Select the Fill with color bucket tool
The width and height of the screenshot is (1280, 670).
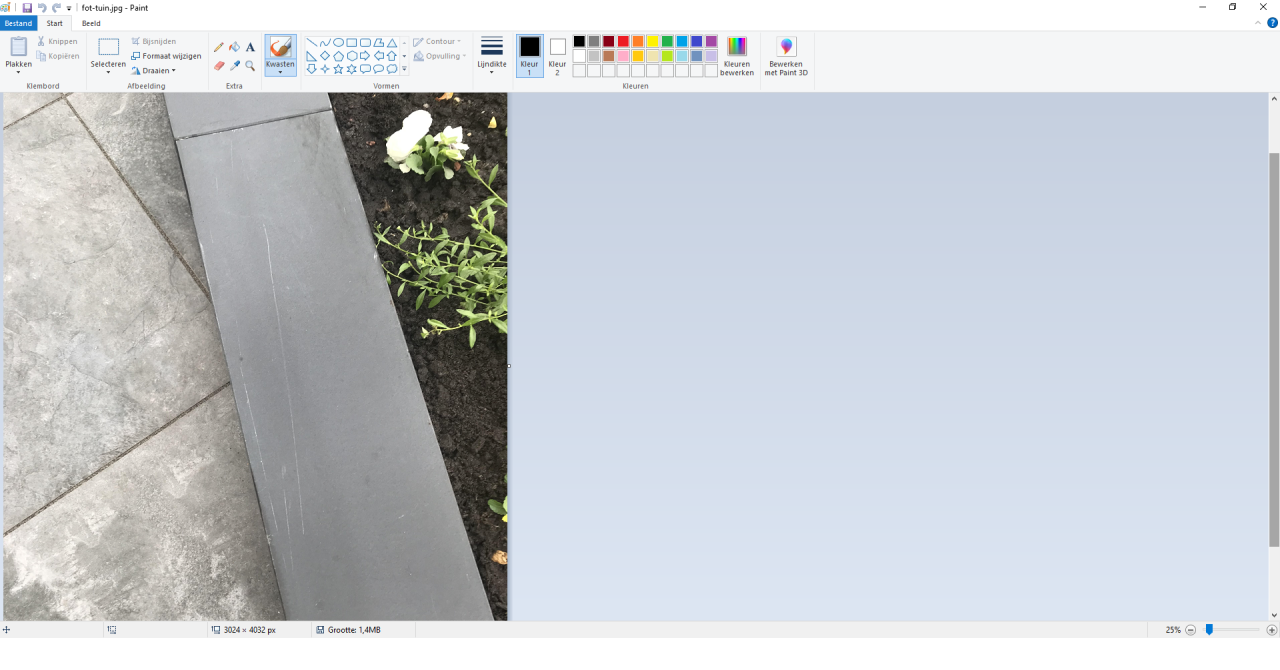[x=234, y=47]
